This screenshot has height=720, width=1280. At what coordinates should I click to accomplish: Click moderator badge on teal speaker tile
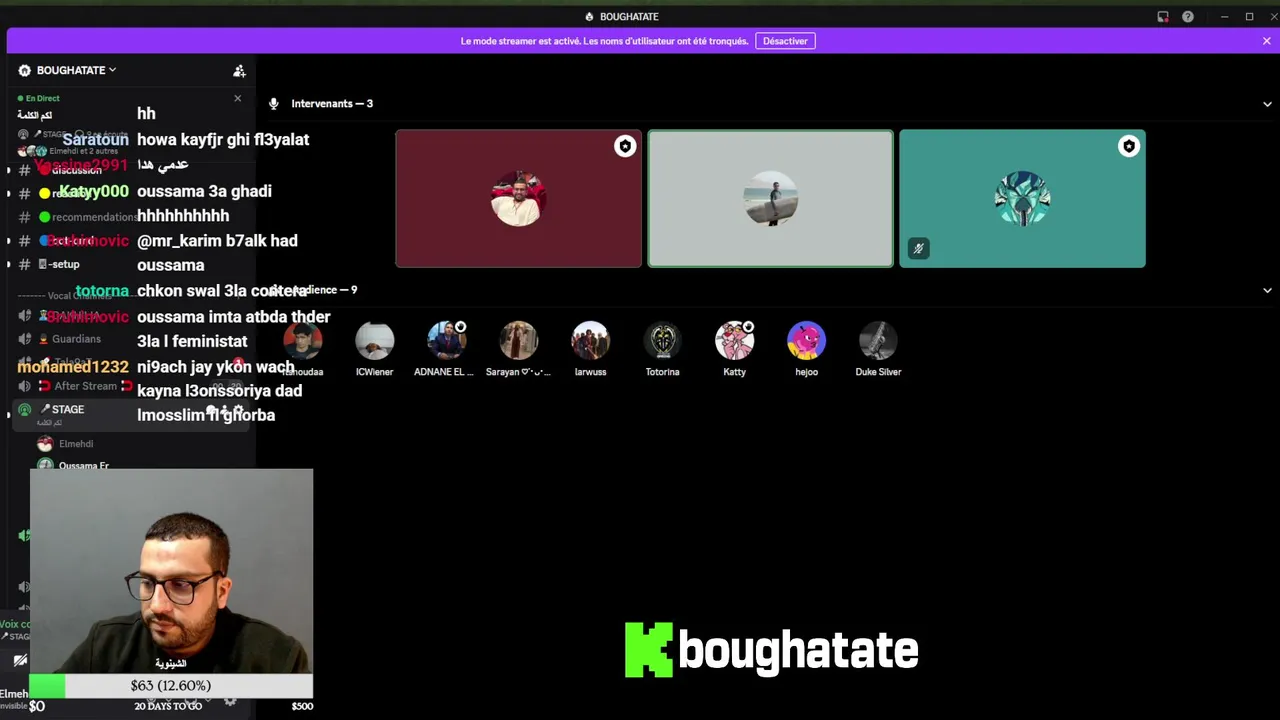(1129, 147)
